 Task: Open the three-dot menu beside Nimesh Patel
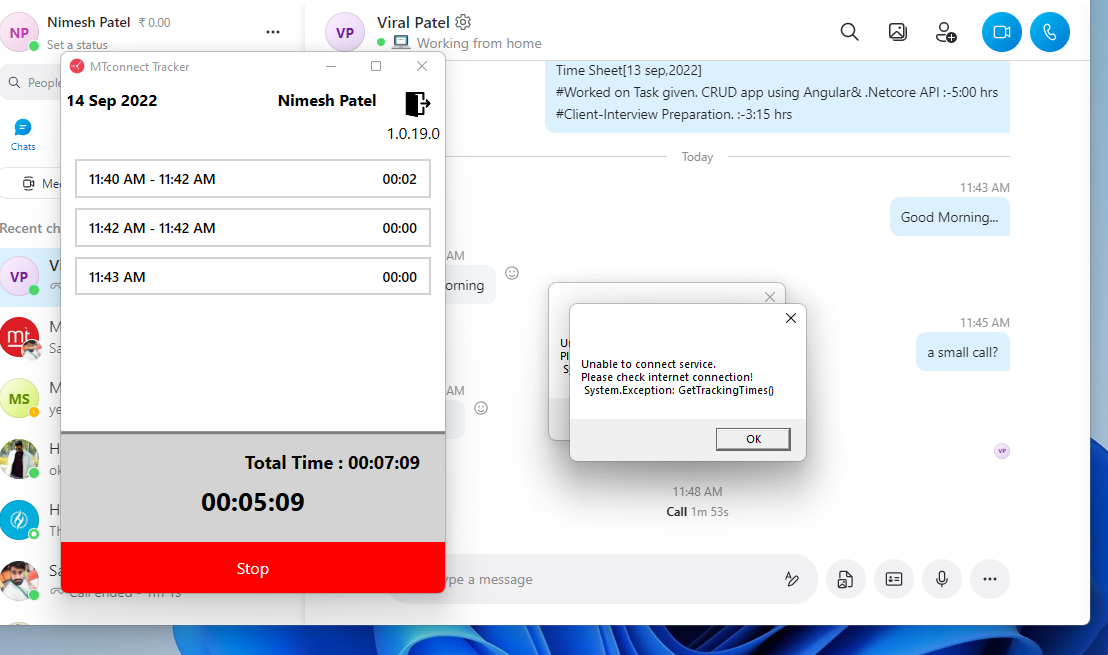click(273, 32)
